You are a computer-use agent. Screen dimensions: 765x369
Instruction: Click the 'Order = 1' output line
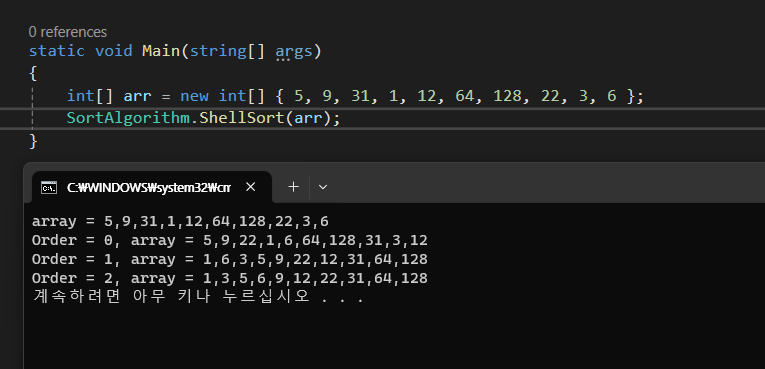point(230,259)
